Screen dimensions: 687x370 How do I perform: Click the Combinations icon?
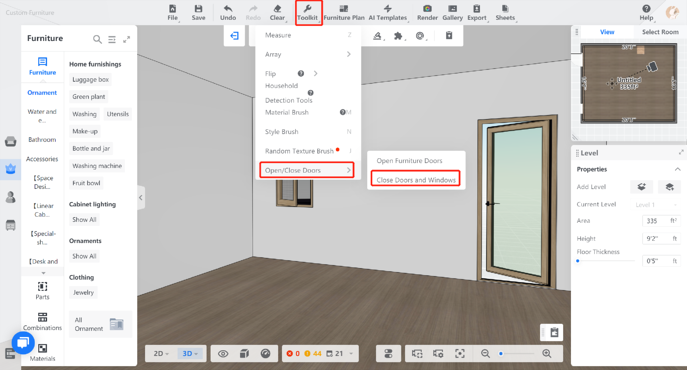click(42, 317)
